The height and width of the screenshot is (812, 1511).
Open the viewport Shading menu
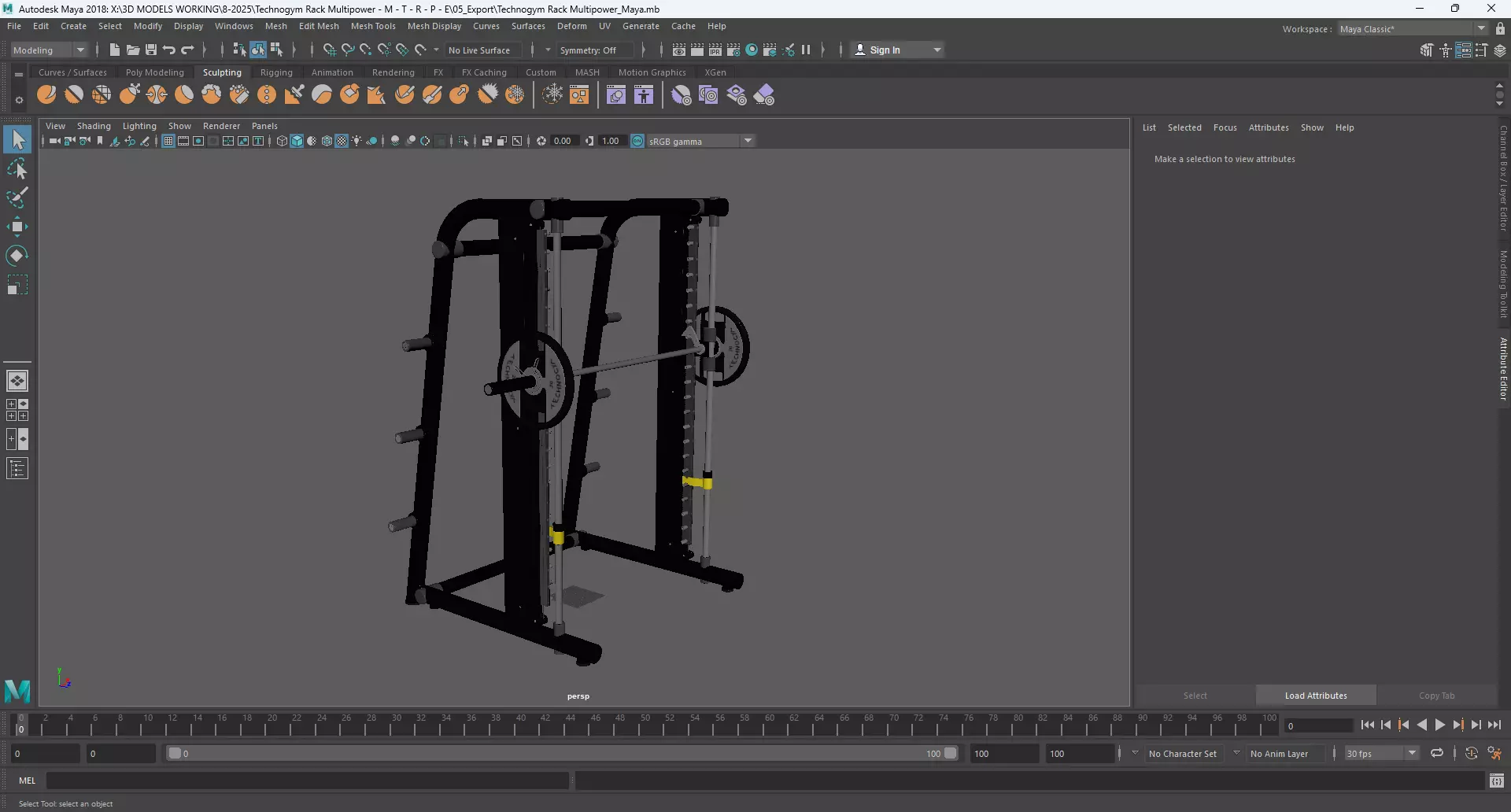(x=94, y=126)
